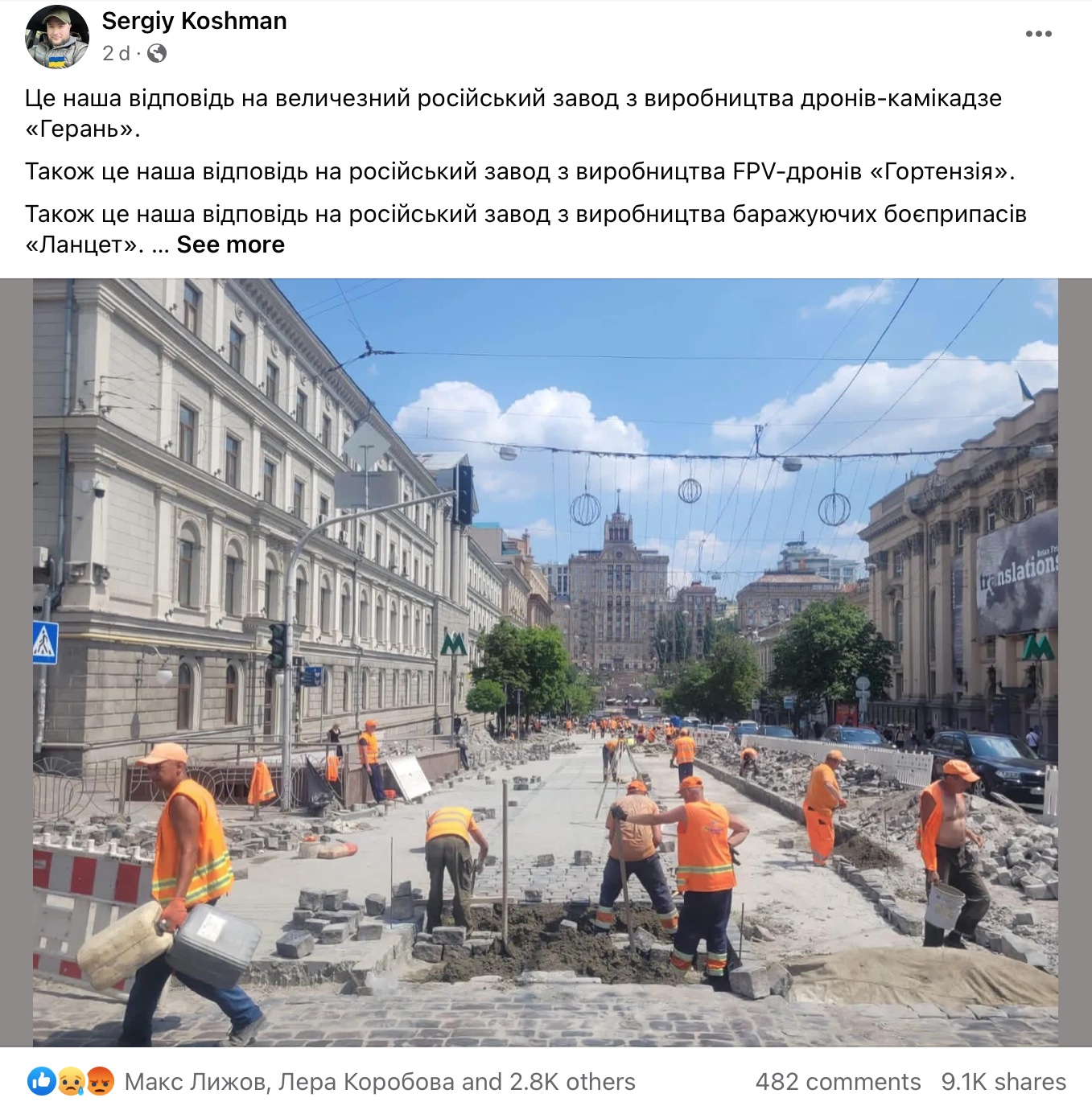
Task: Click the post line mentioning «Гортензія»
Action: pyautogui.click(x=520, y=171)
